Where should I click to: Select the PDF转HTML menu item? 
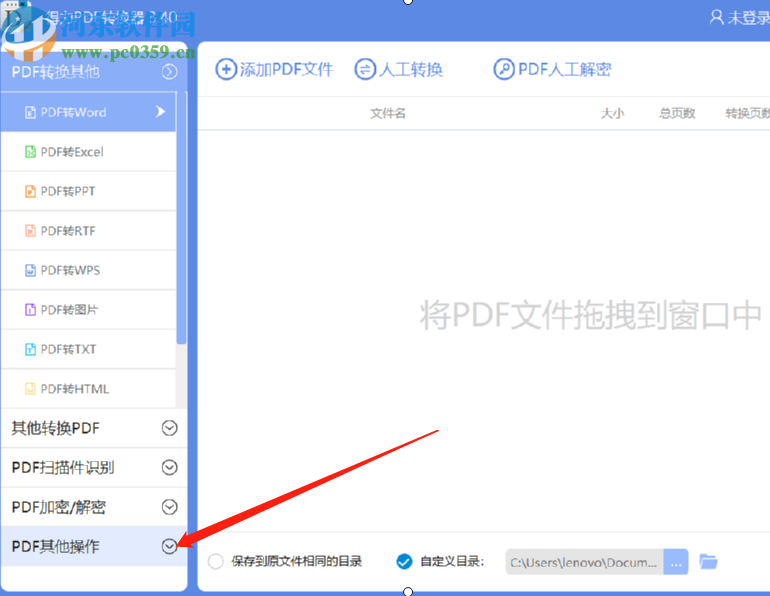tap(88, 389)
